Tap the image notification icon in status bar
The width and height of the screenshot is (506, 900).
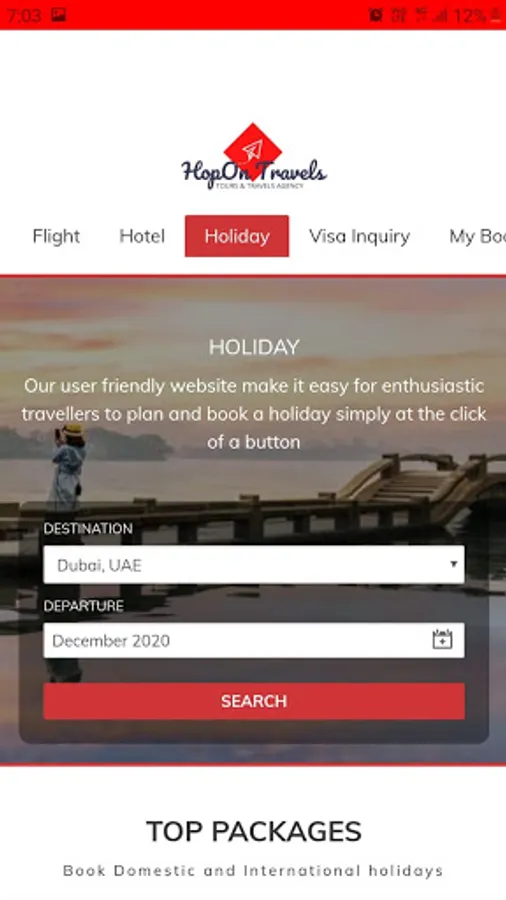coord(59,15)
